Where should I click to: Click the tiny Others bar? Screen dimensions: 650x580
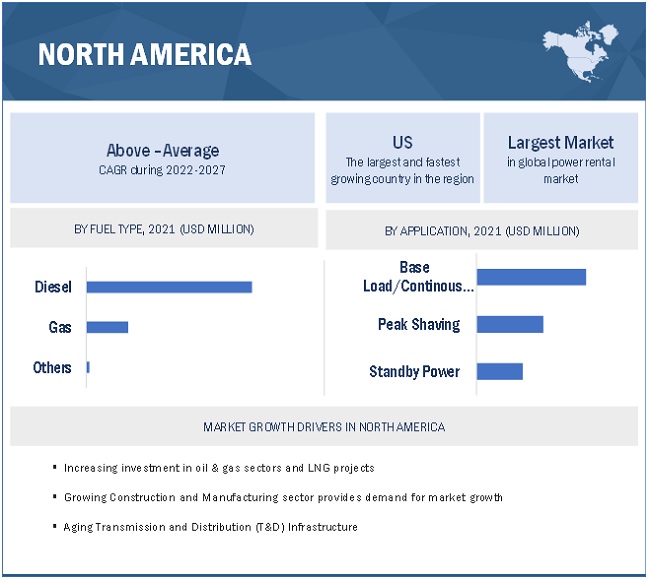coord(88,368)
